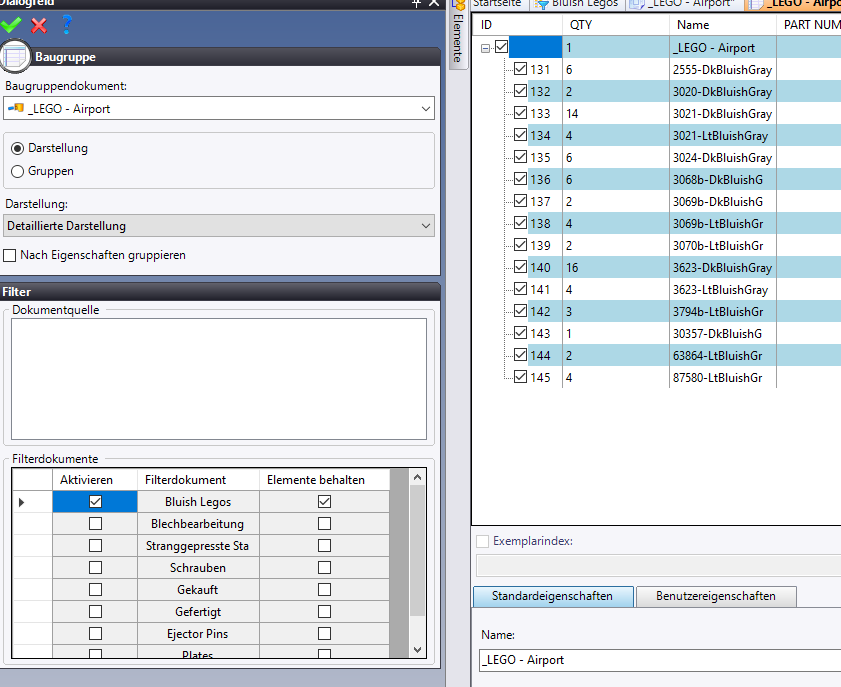Viewport: 841px width, 687px height.
Task: Click the 3794b-LtBluishGr name cell
Action: pyautogui.click(x=722, y=311)
